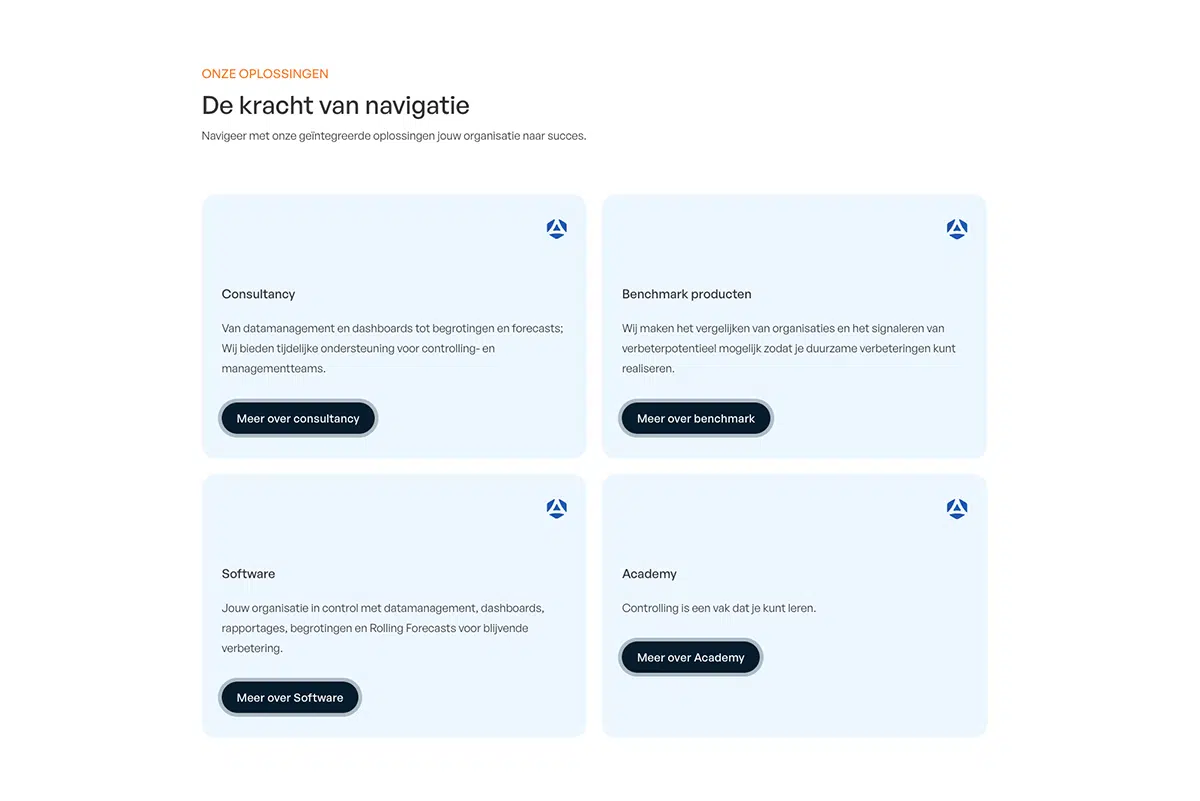Image resolution: width=1200 pixels, height=801 pixels.
Task: Open Meer over consultancy button
Action: [x=298, y=418]
